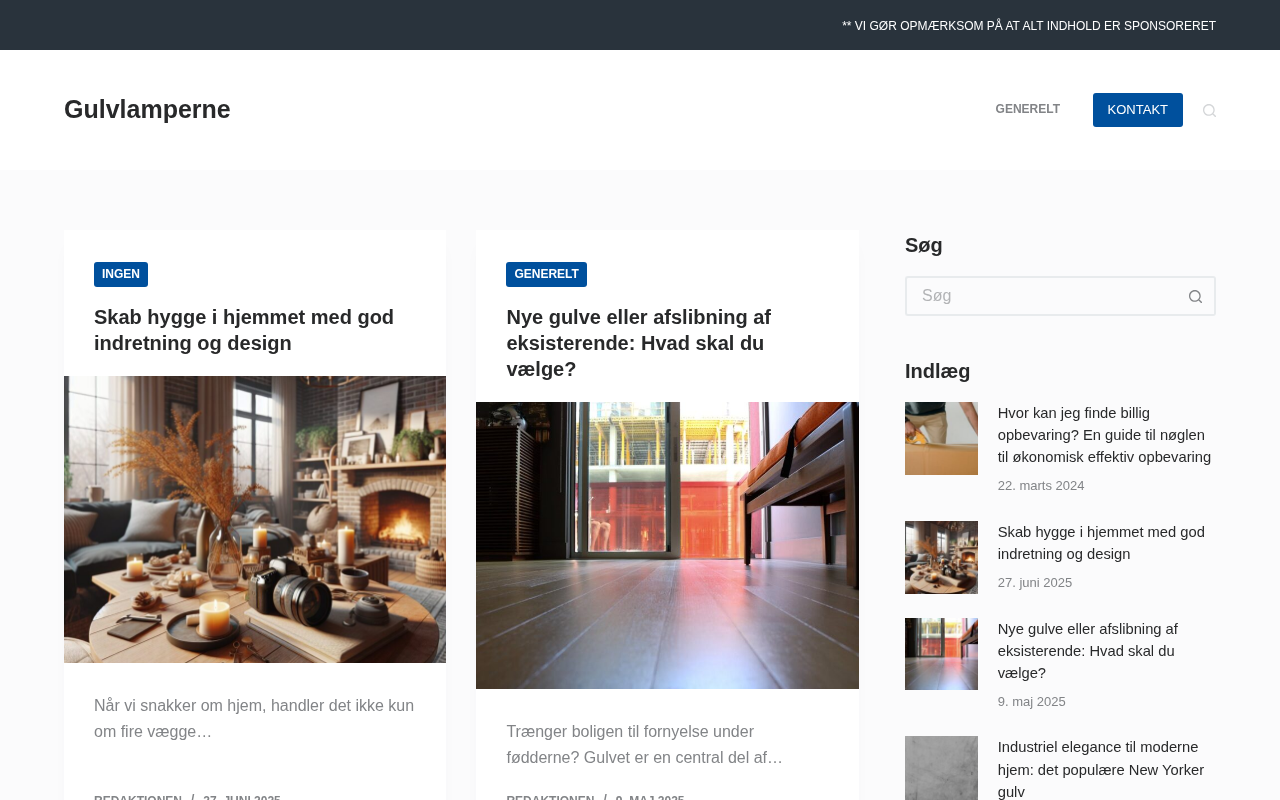Submit search with sidebar magnifier button
The image size is (1280, 800).
tap(1195, 296)
